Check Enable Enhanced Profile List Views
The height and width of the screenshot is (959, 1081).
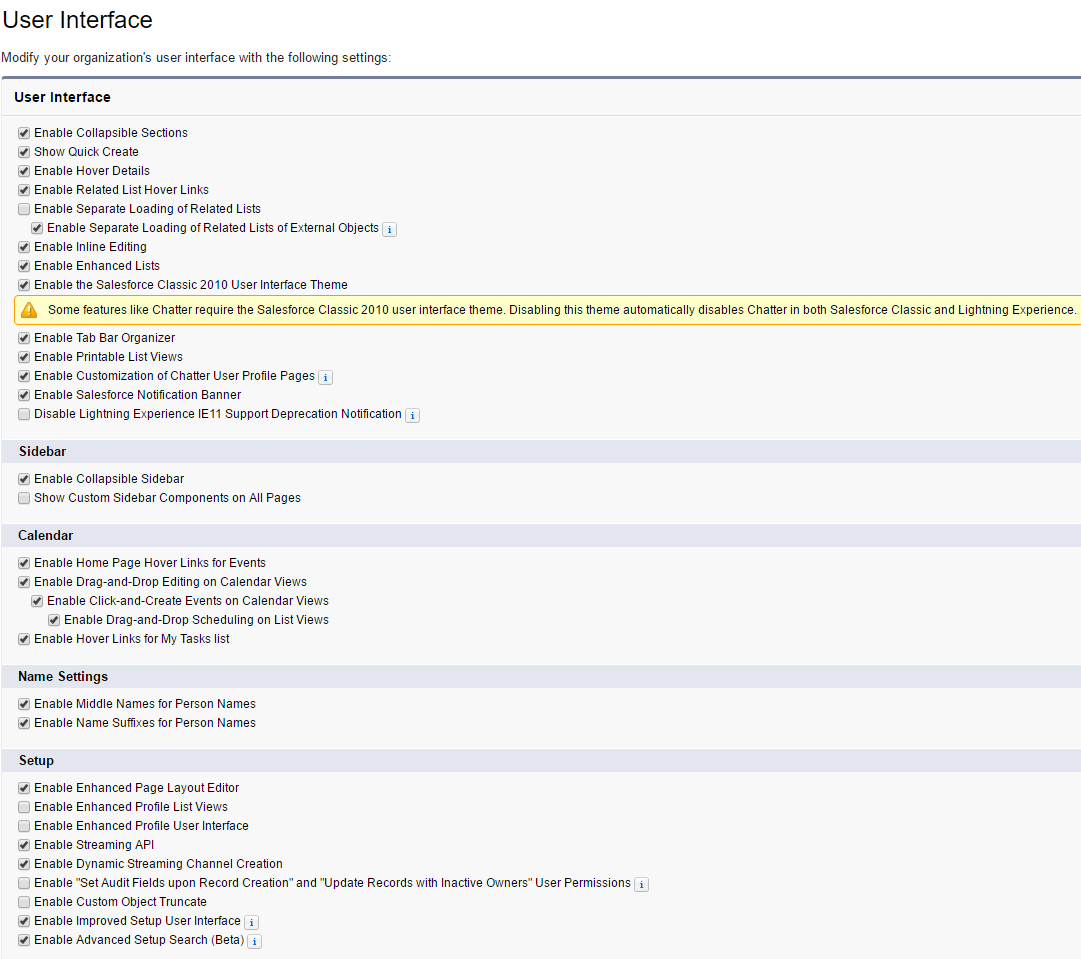[x=24, y=807]
